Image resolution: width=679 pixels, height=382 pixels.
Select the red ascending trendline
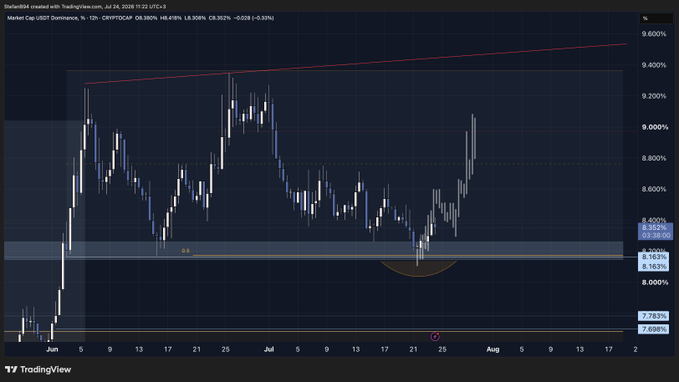click(355, 64)
